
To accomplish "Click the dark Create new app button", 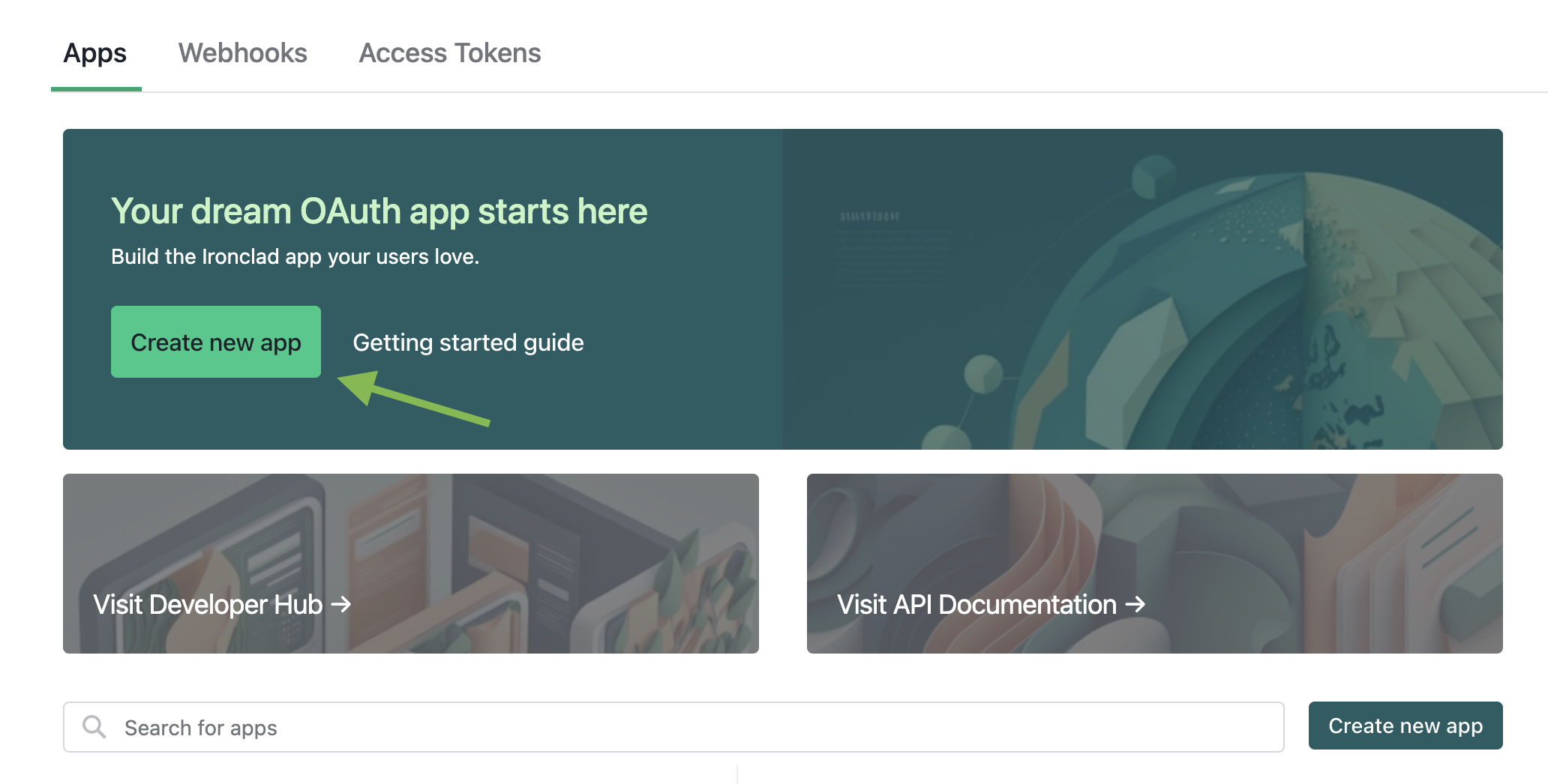I will [1405, 726].
